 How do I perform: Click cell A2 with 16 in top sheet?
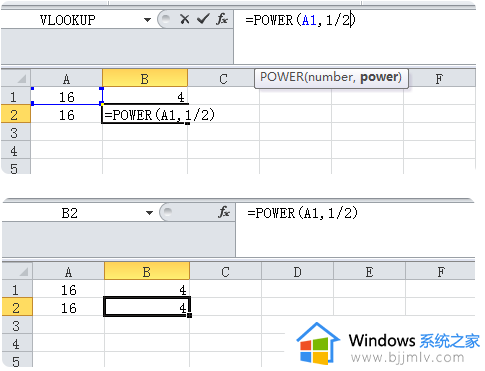click(x=67, y=115)
